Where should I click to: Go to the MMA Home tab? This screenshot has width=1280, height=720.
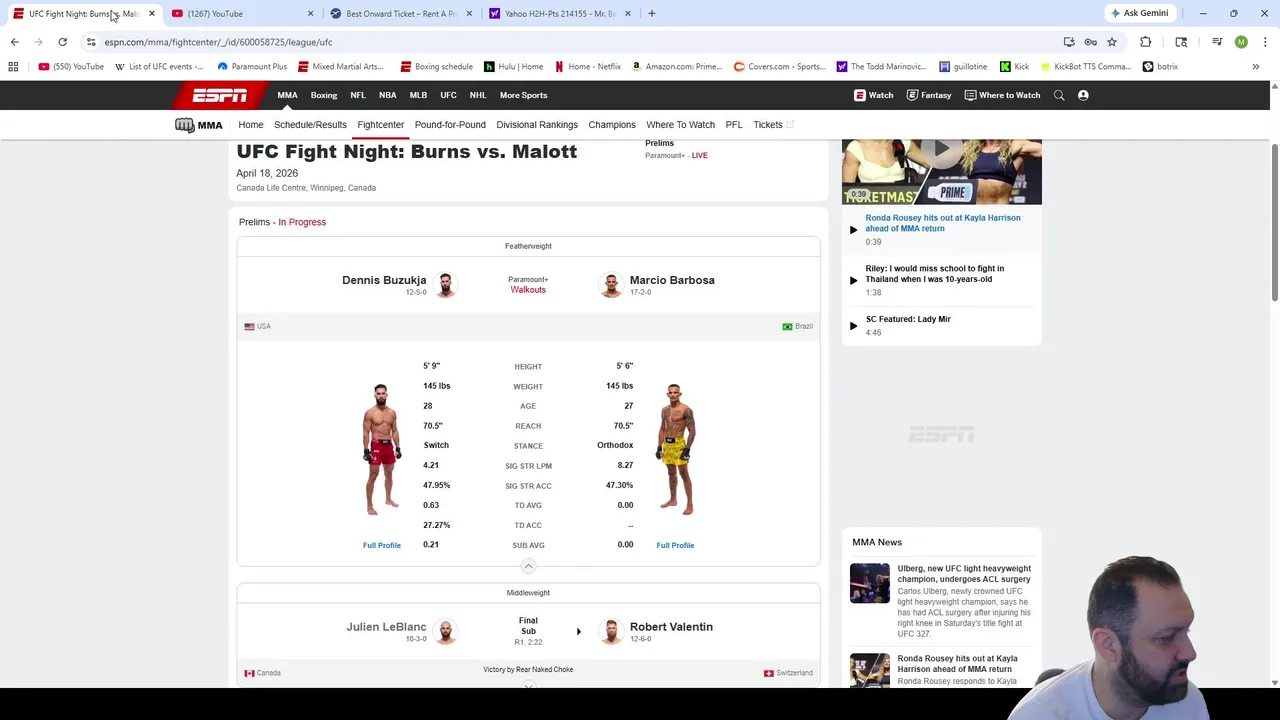pos(251,125)
